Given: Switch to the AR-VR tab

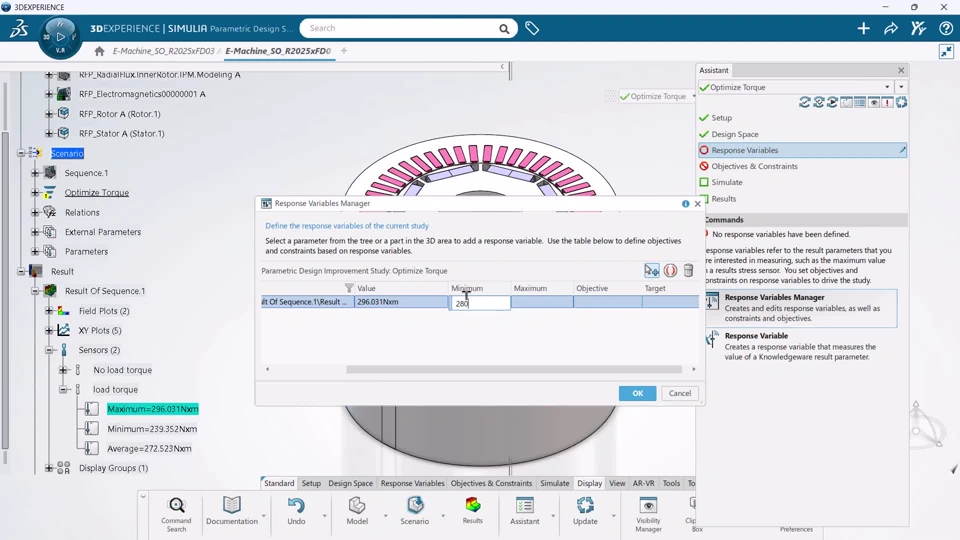Looking at the screenshot, I should point(643,483).
